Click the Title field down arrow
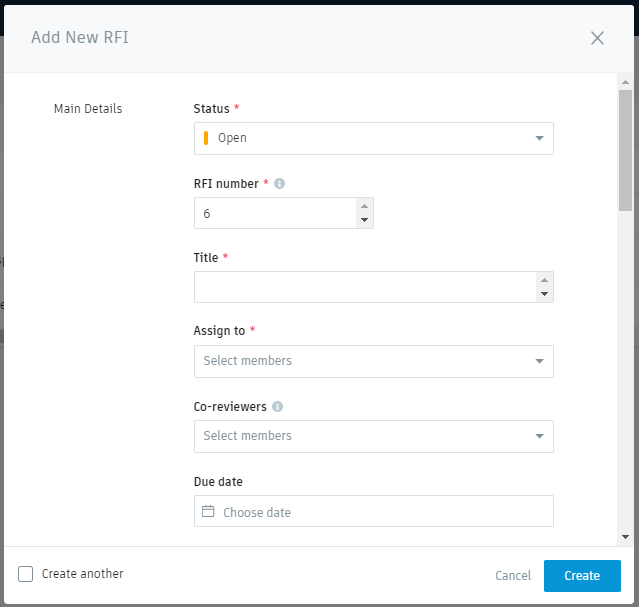The width and height of the screenshot is (639, 607). click(544, 294)
